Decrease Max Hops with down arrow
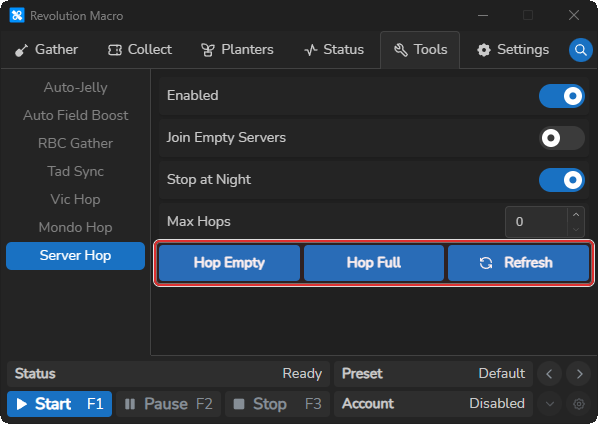Image resolution: width=598 pixels, height=424 pixels. (x=576, y=229)
